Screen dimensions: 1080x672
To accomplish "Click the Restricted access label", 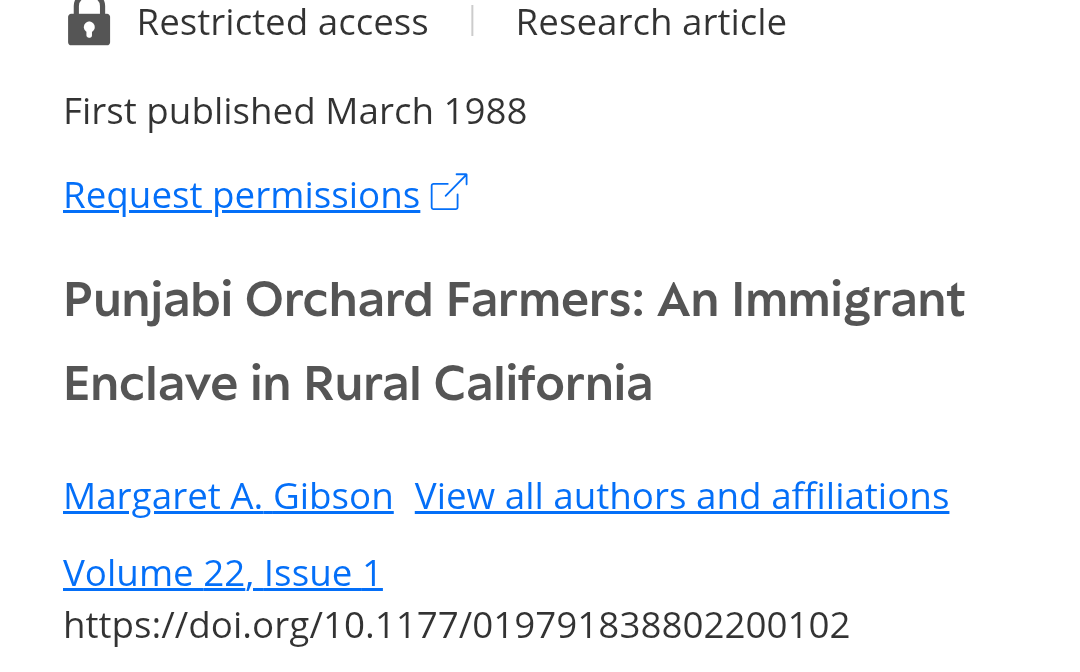I will (282, 23).
